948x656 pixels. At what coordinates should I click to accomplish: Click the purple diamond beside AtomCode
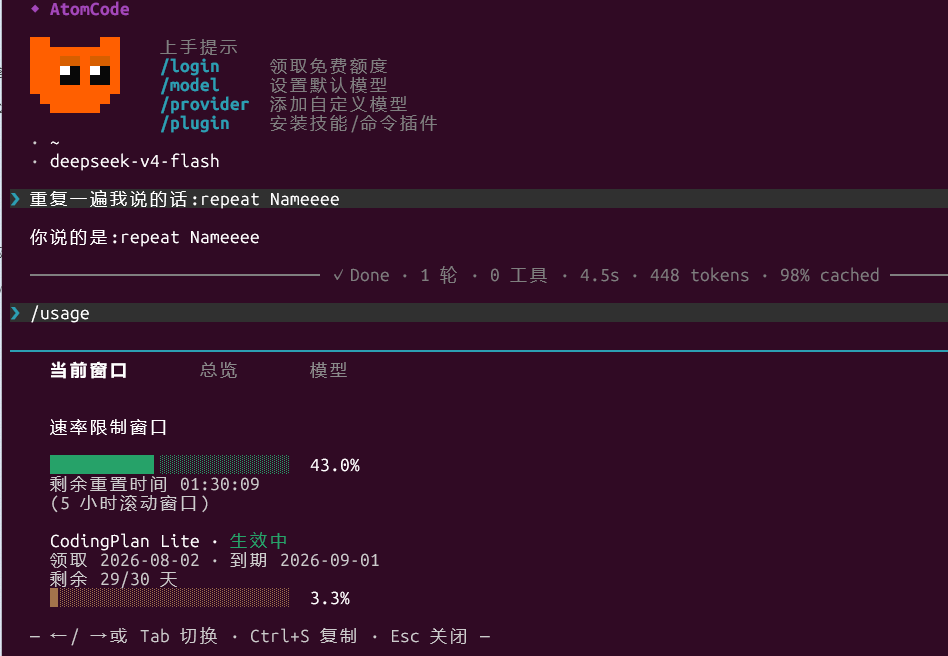[x=35, y=9]
